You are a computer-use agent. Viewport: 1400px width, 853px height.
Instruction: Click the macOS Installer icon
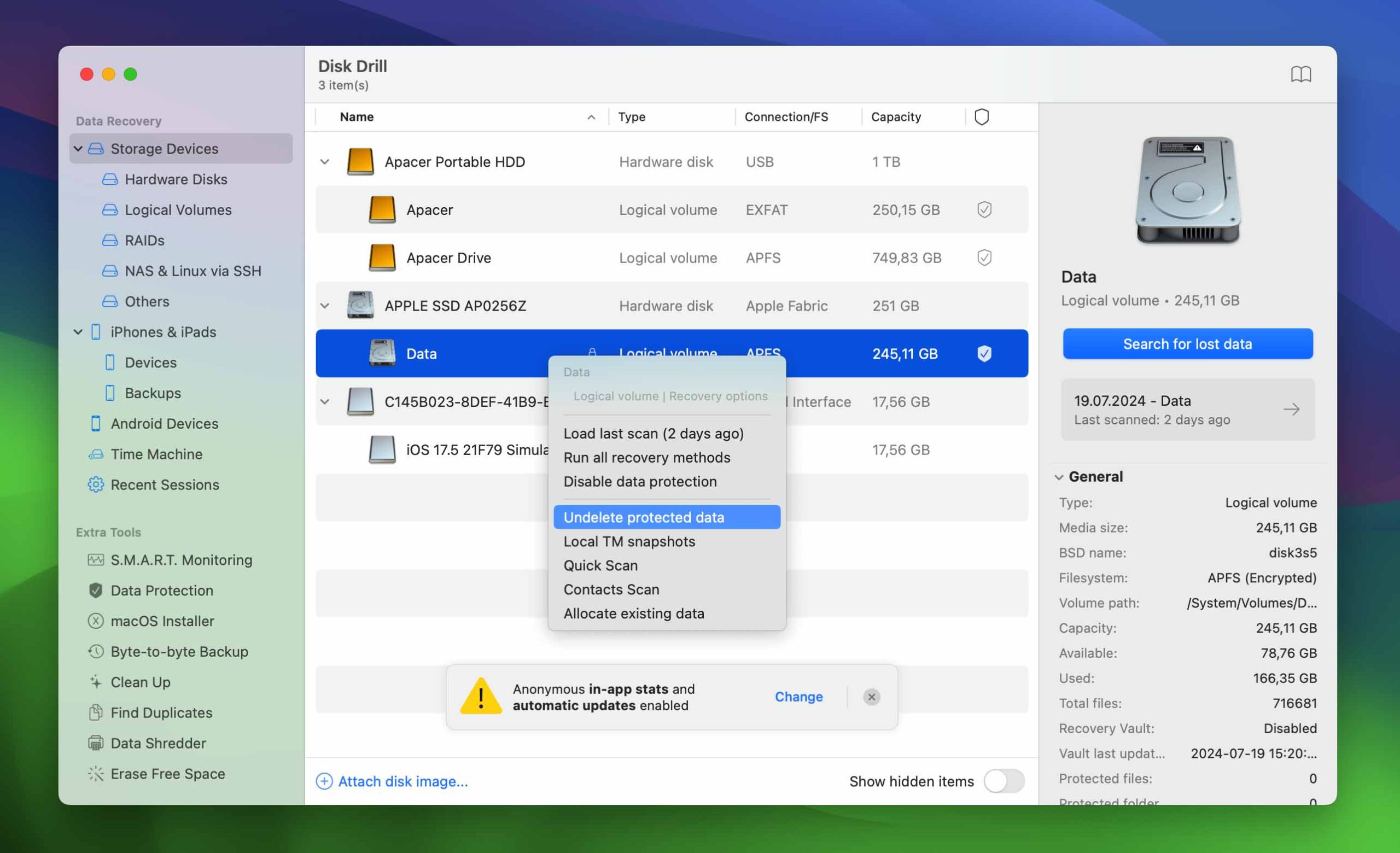94,620
